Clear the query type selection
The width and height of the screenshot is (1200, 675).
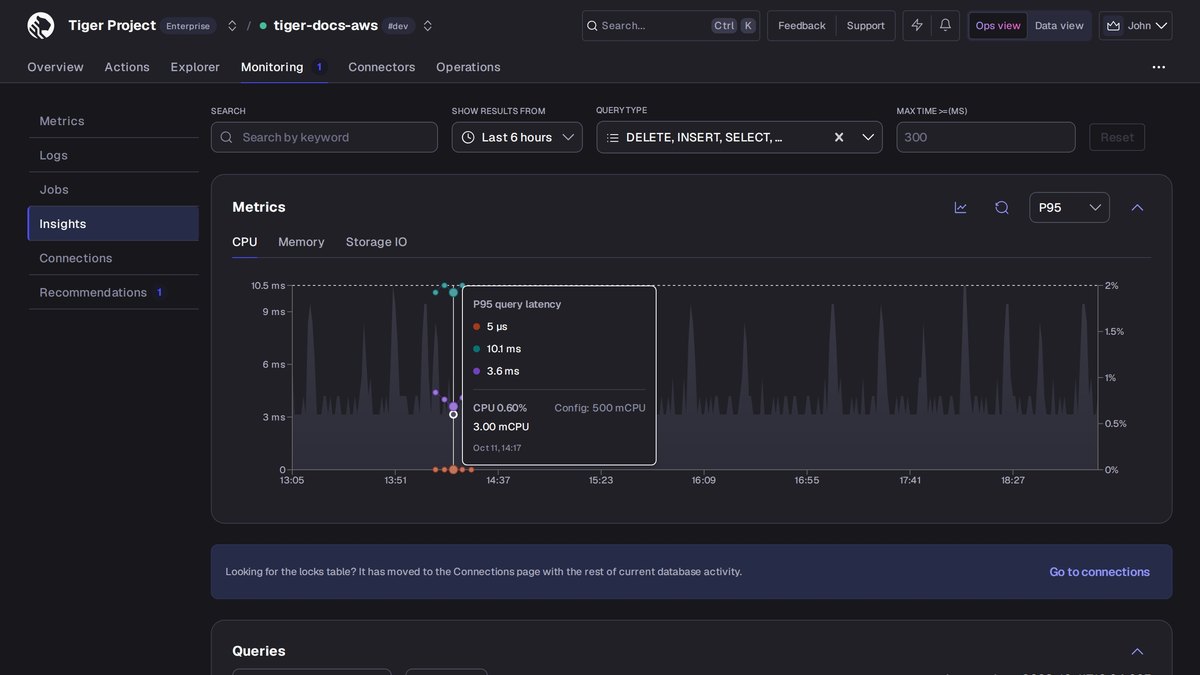pos(839,137)
